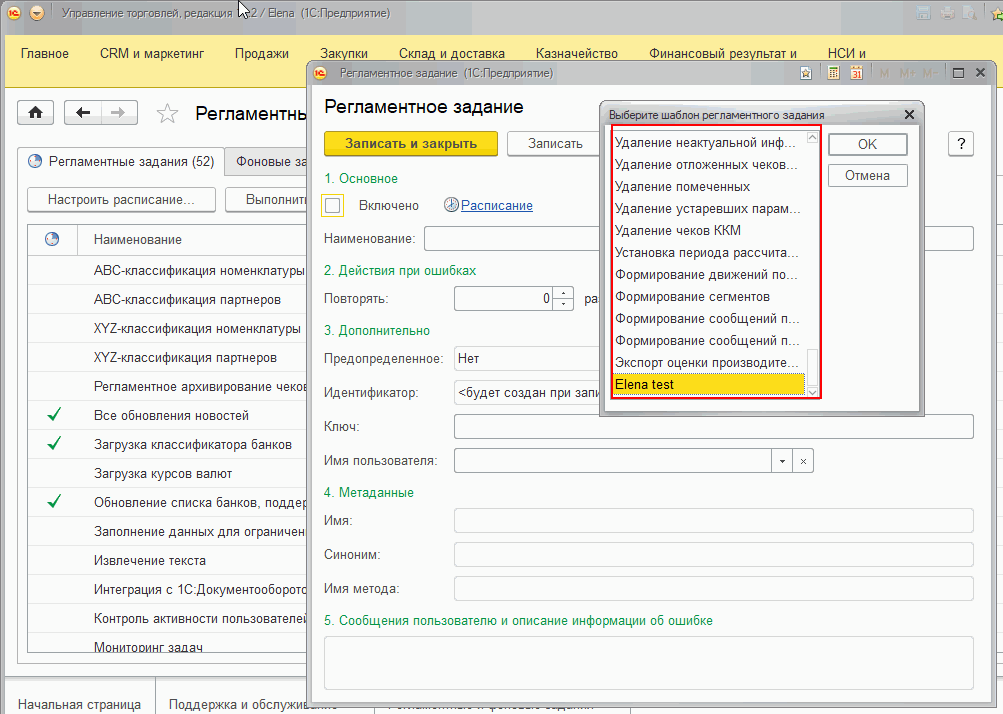Select Удаление чеков ККМ template
Image resolution: width=1003 pixels, height=714 pixels.
click(709, 230)
